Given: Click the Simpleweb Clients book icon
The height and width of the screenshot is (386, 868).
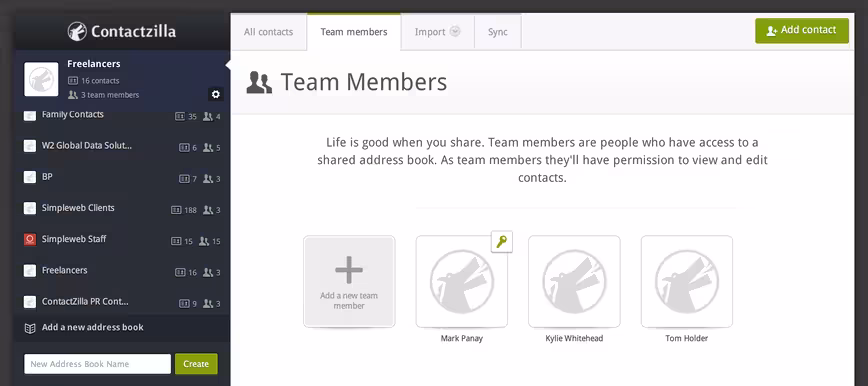Looking at the screenshot, I should point(30,208).
